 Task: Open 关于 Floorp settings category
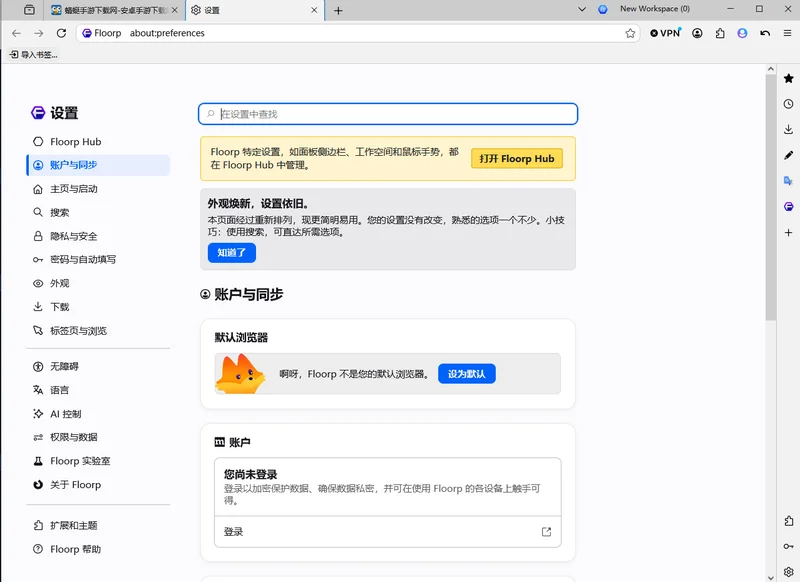(x=98, y=485)
